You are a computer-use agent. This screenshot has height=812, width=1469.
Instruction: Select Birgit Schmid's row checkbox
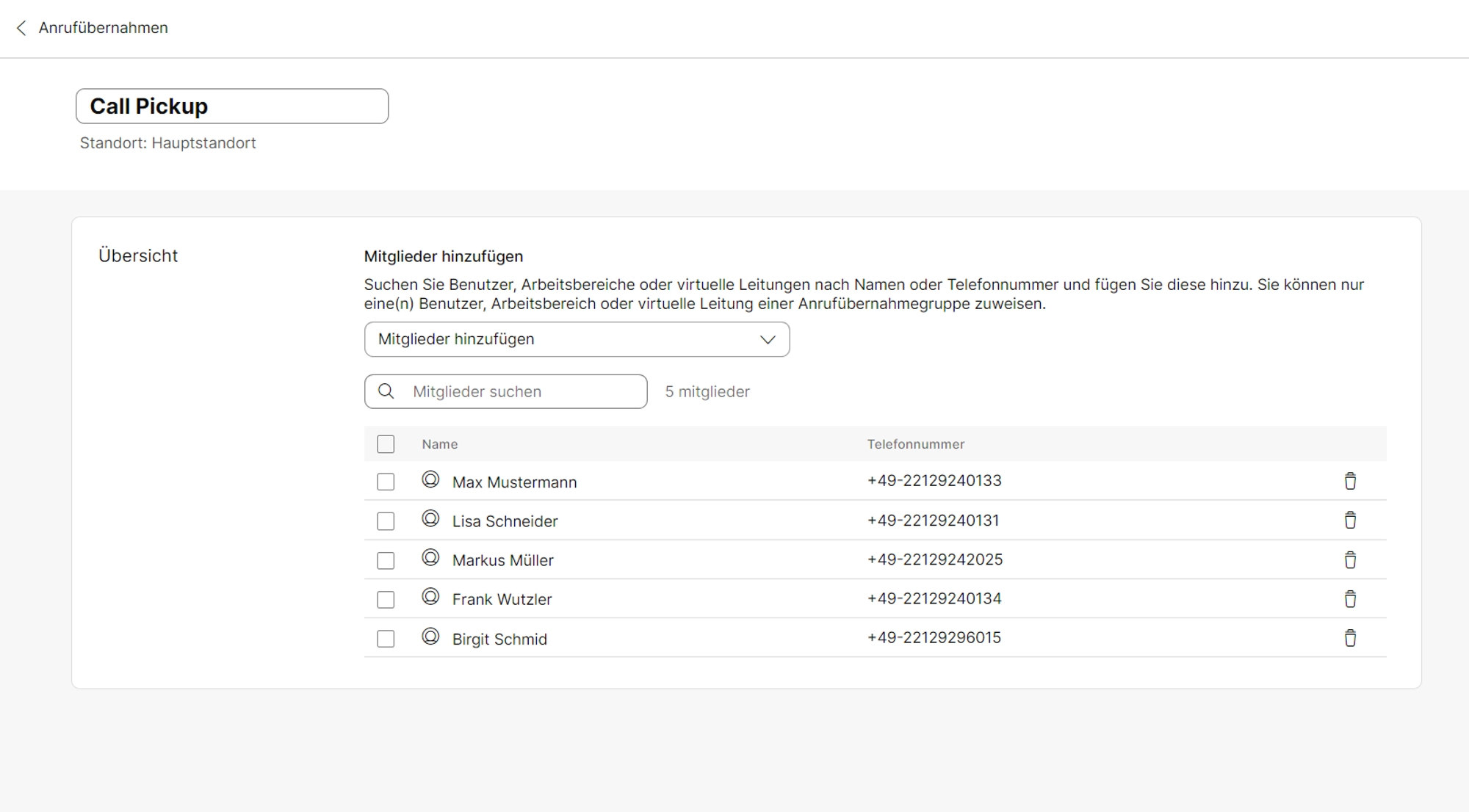pos(386,639)
